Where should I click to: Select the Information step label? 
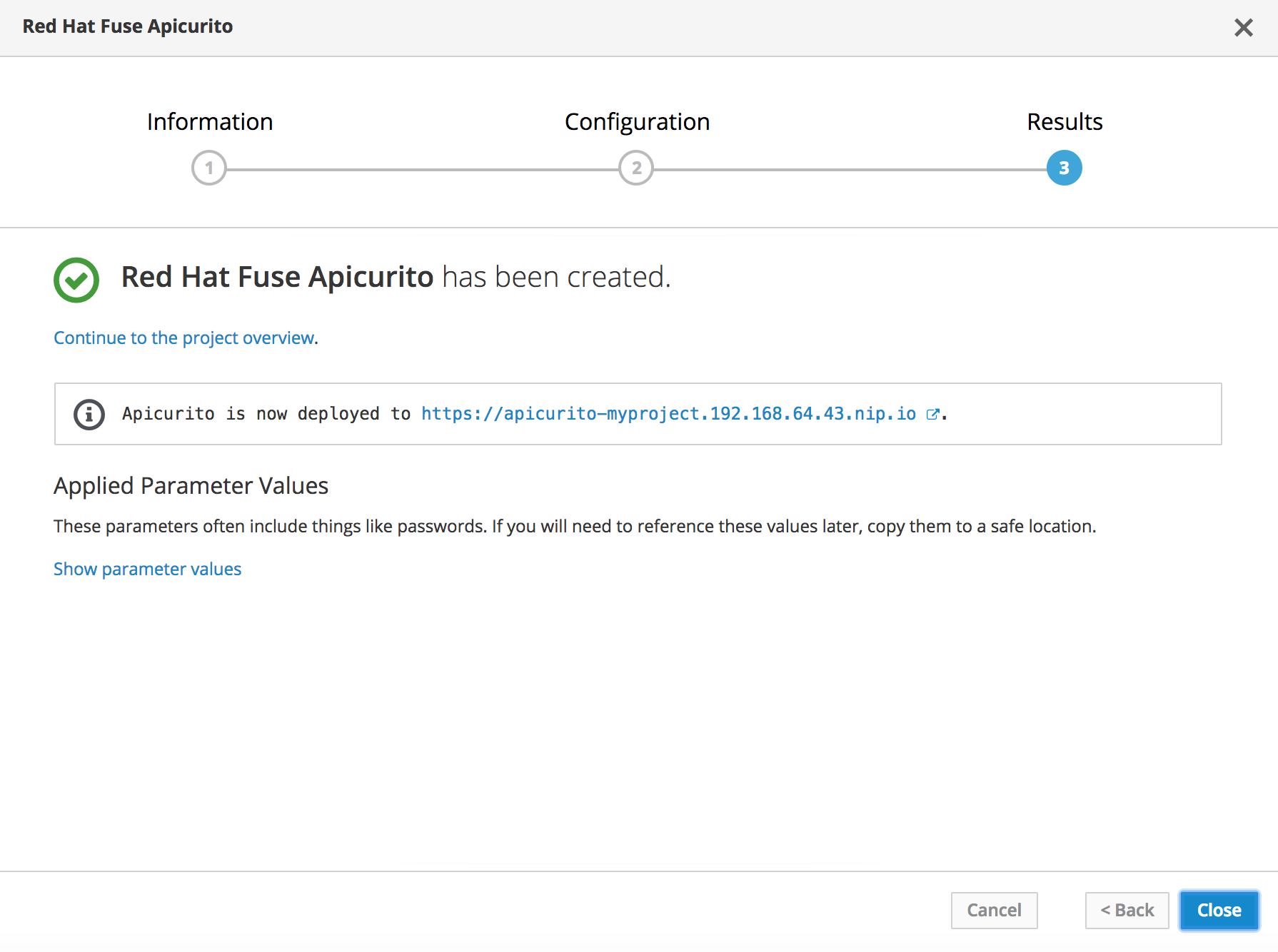tap(210, 122)
